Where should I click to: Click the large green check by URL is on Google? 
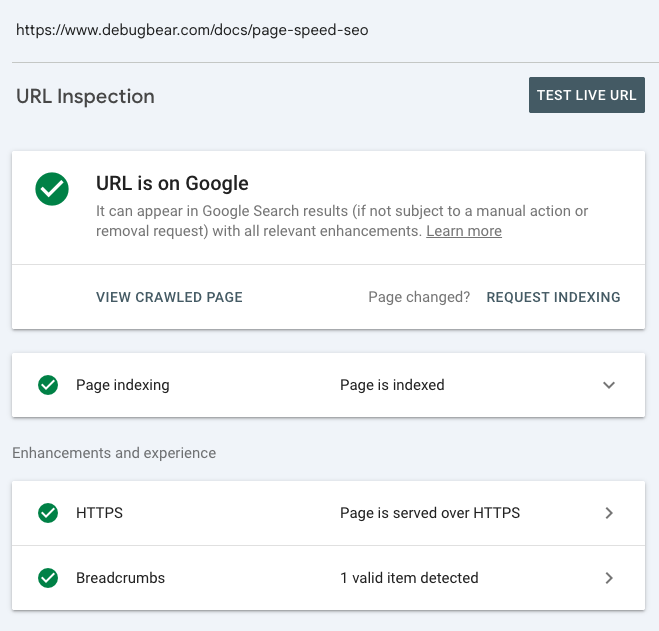pyautogui.click(x=52, y=189)
